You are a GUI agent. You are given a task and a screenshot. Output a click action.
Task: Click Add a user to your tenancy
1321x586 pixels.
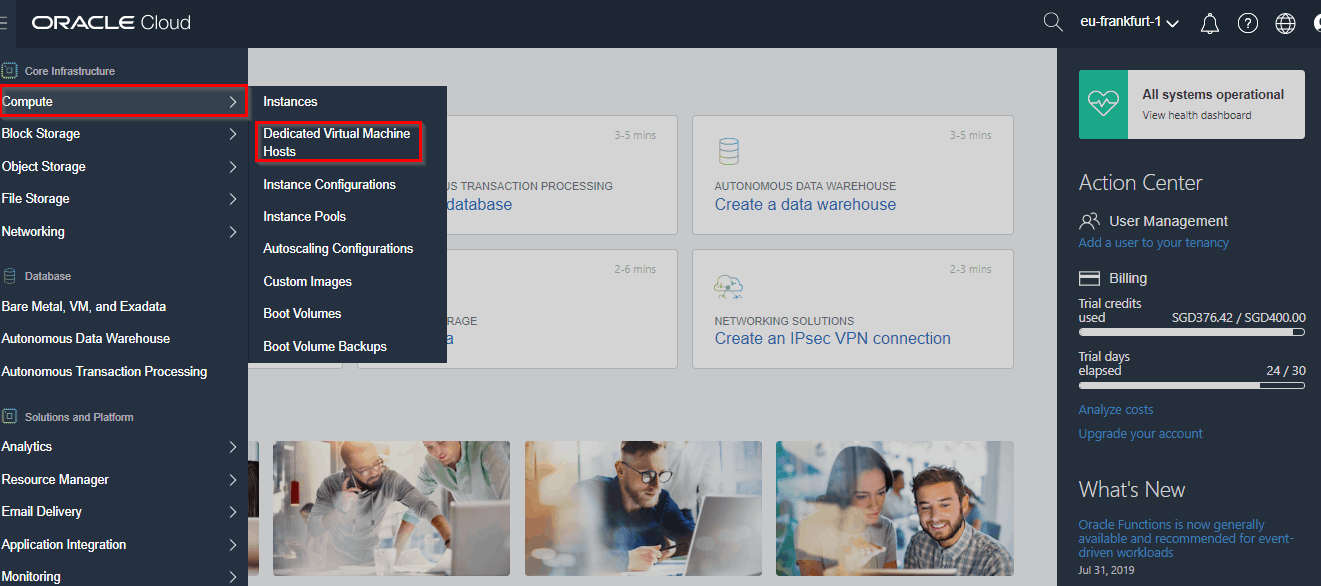pyautogui.click(x=1151, y=242)
